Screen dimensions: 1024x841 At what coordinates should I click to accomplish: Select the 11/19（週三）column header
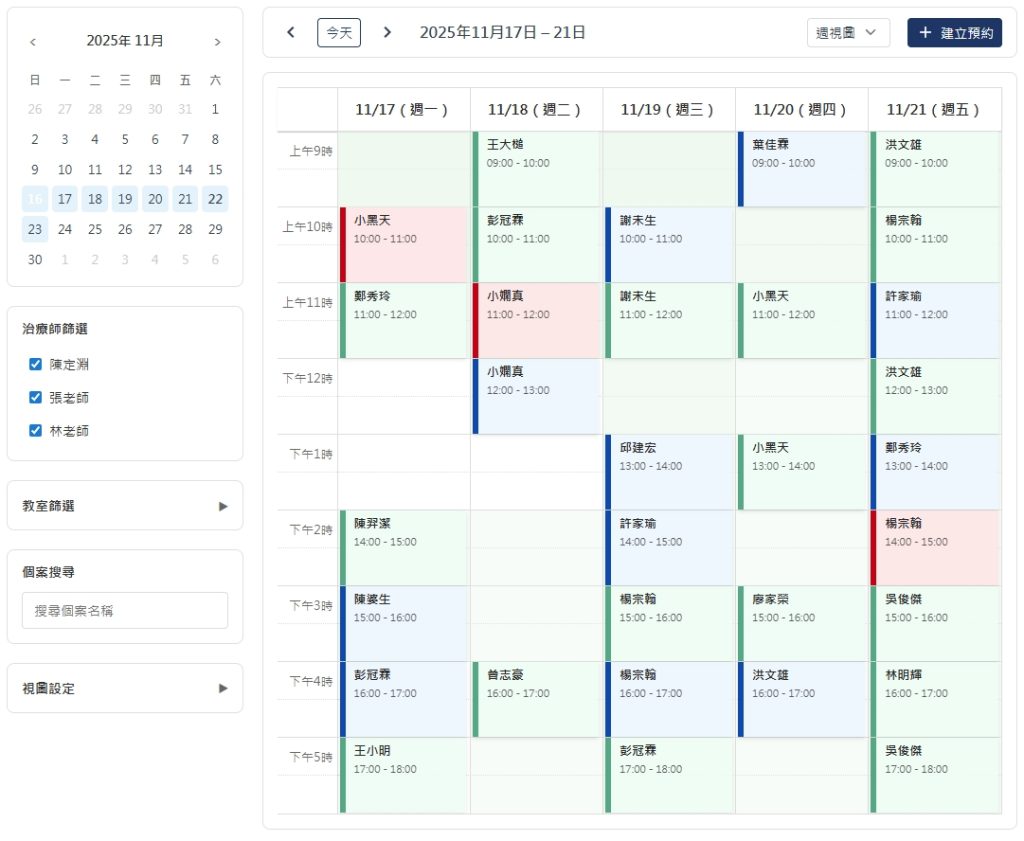(668, 109)
